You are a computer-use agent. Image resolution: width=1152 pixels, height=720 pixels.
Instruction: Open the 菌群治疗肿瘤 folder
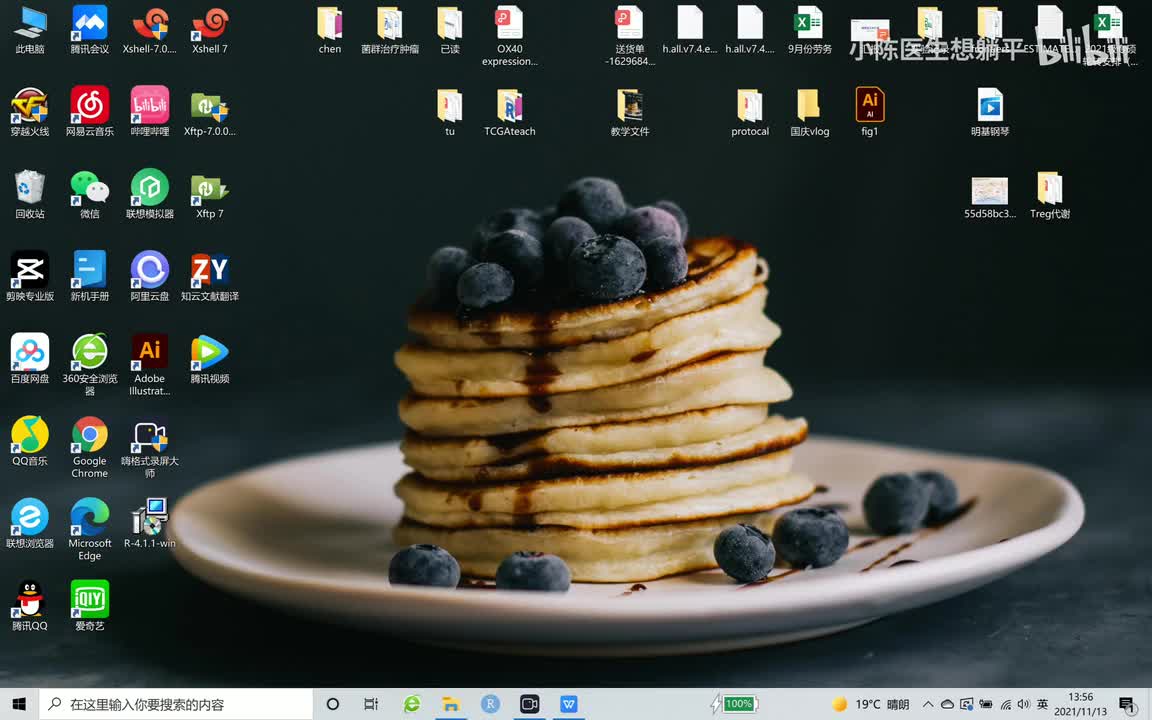coord(390,30)
